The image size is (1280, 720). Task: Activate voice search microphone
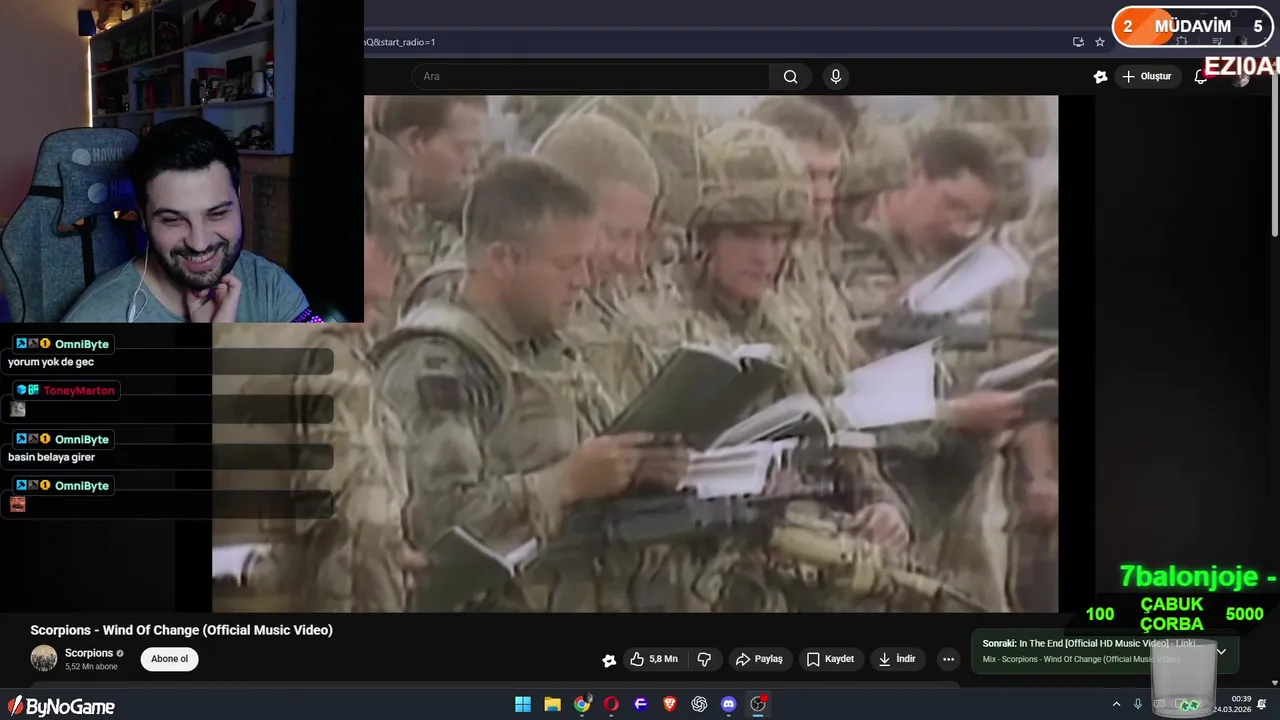pos(836,76)
